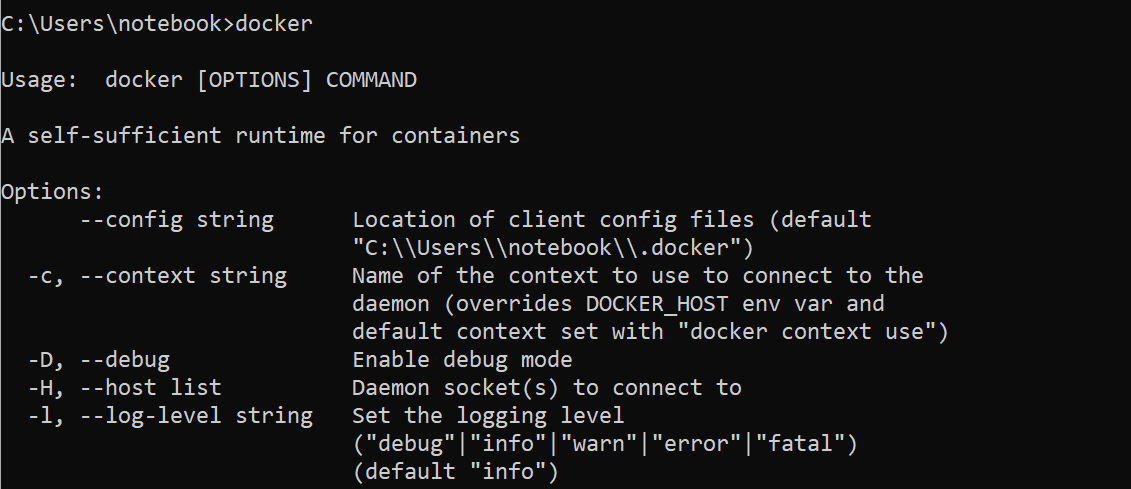Click the "--config string" option
Viewport: 1131px width, 489px height.
tap(176, 220)
